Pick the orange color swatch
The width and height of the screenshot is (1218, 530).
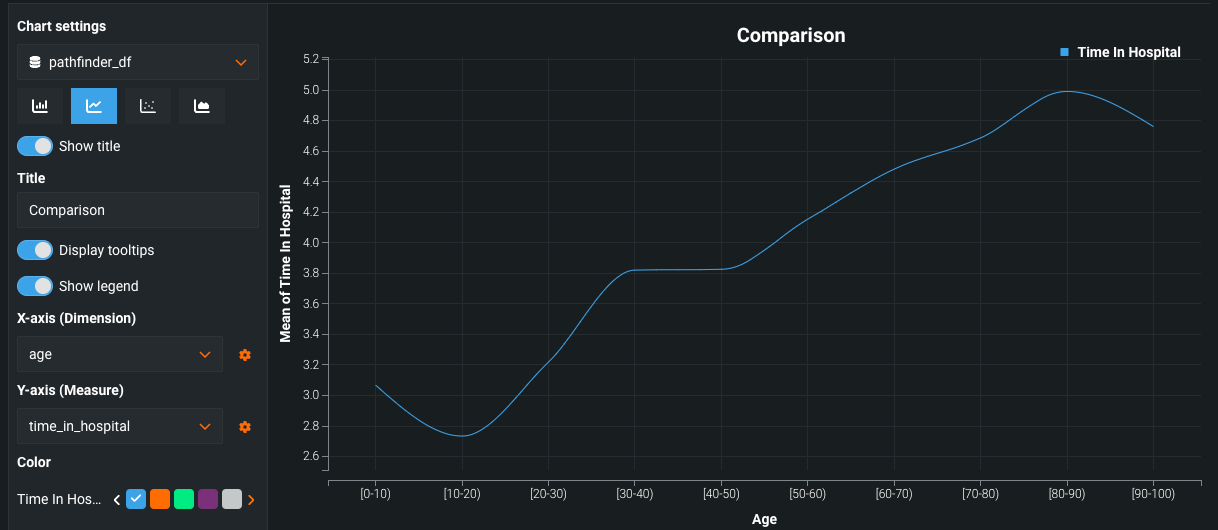(160, 499)
